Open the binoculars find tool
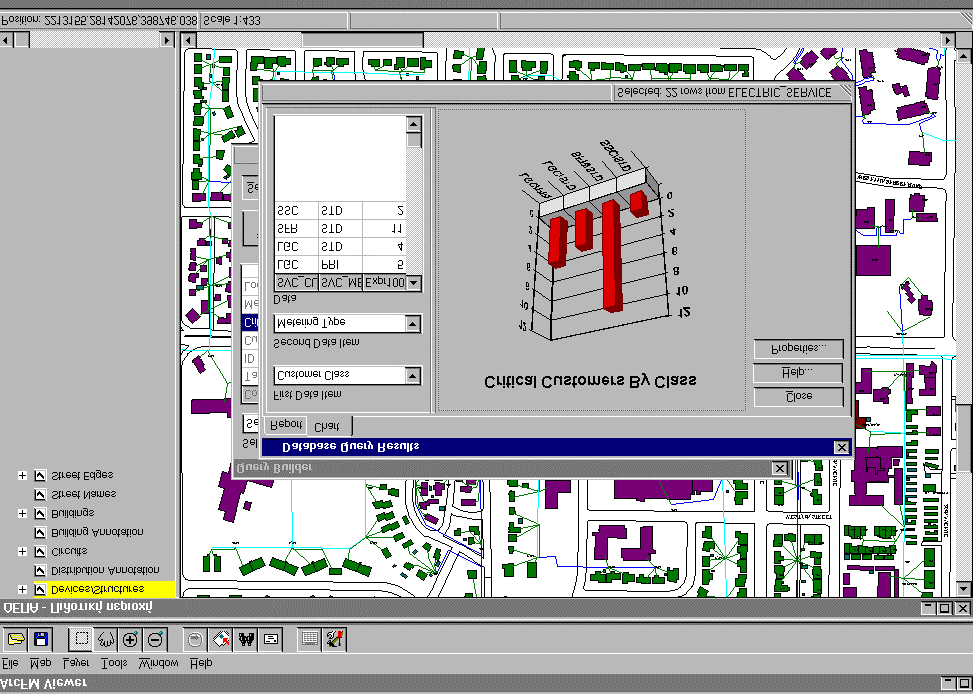Image resolution: width=973 pixels, height=695 pixels. click(246, 639)
